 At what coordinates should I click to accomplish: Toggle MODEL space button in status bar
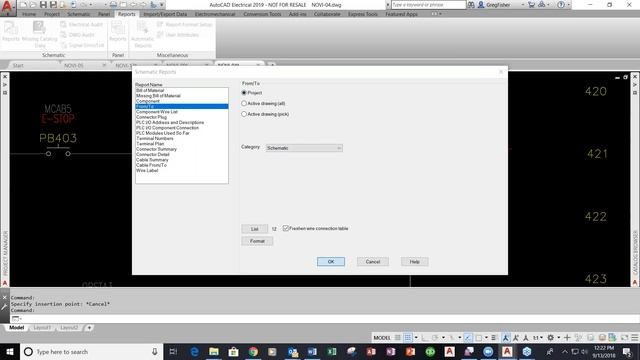[382, 338]
